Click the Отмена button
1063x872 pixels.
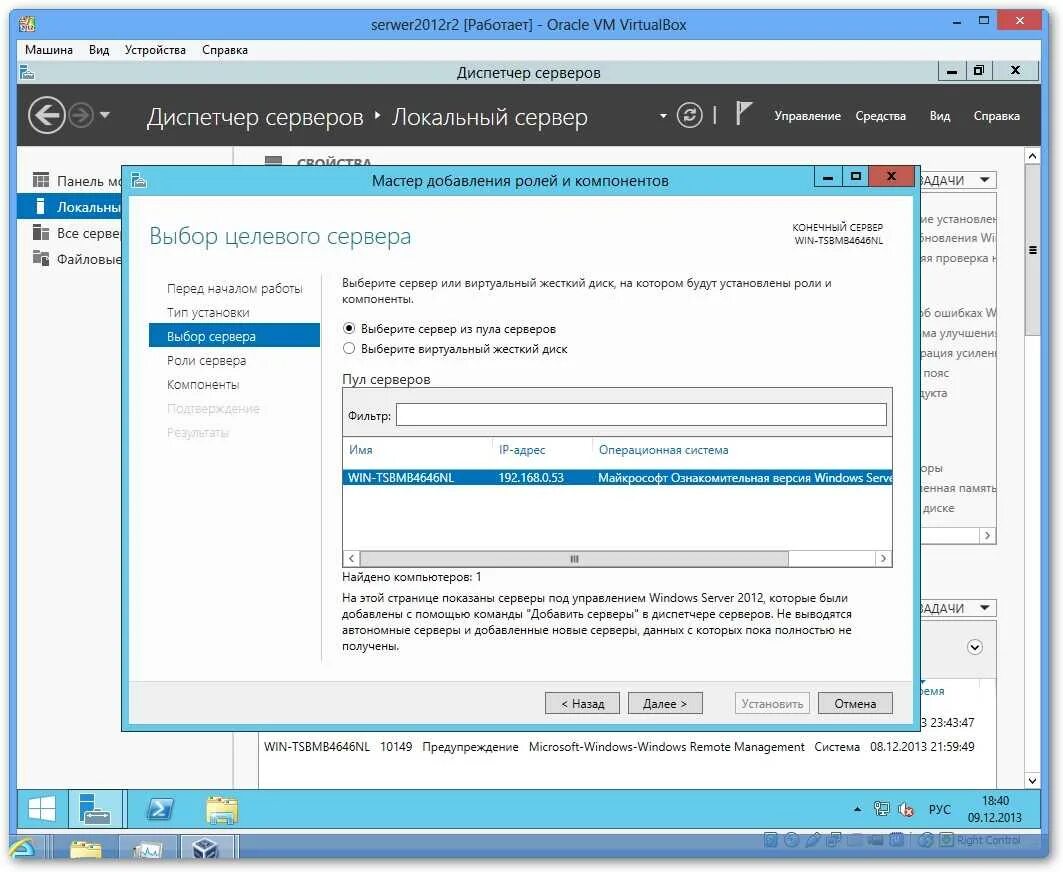coord(855,703)
